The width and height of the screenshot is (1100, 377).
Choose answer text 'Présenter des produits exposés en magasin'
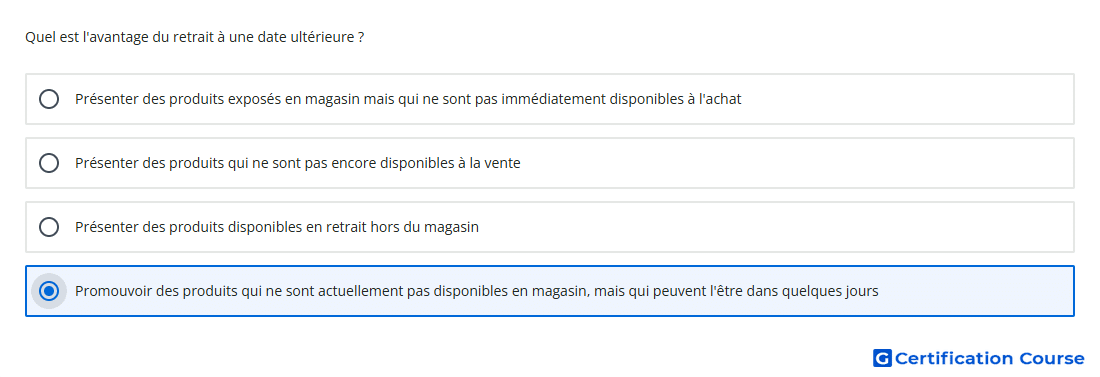click(217, 99)
